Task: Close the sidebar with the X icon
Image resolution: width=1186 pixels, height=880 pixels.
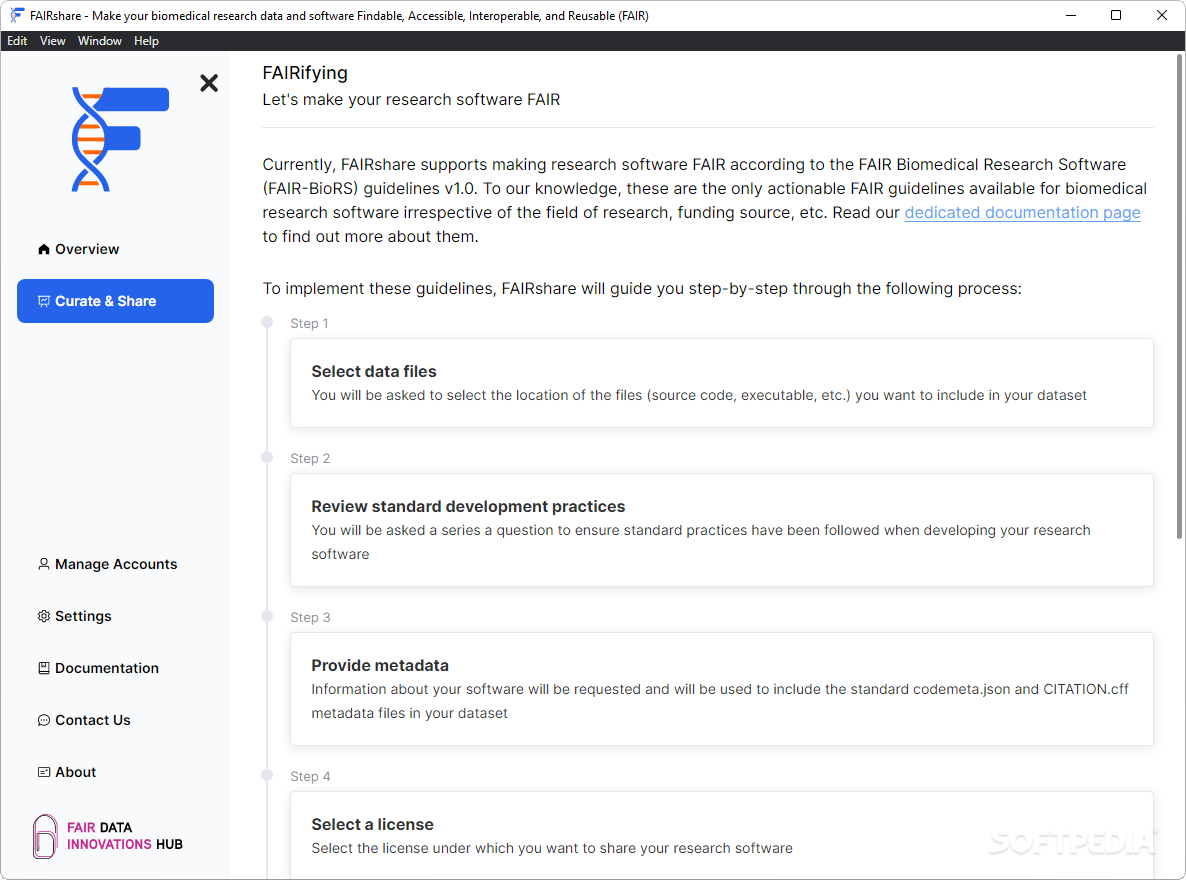Action: [209, 82]
